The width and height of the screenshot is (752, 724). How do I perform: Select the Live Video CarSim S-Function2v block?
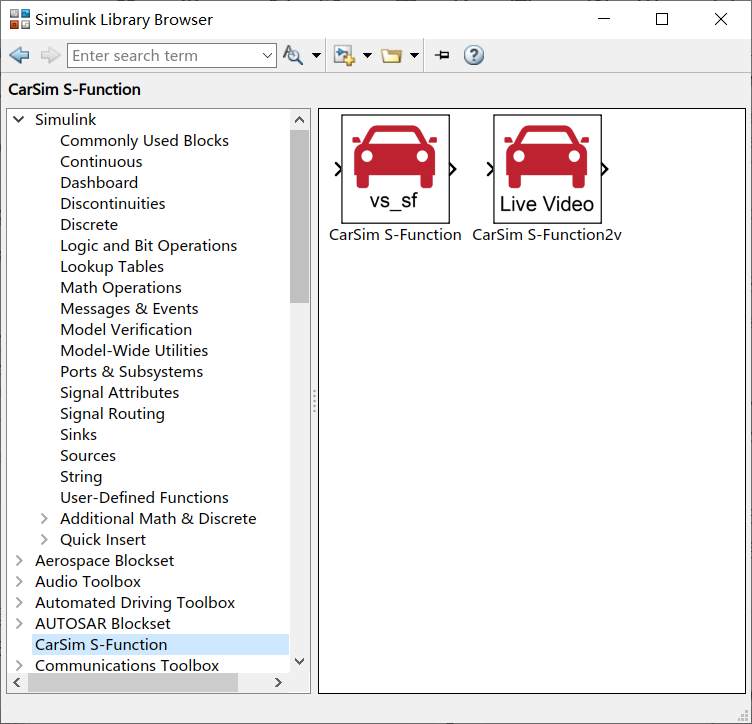[x=547, y=169]
